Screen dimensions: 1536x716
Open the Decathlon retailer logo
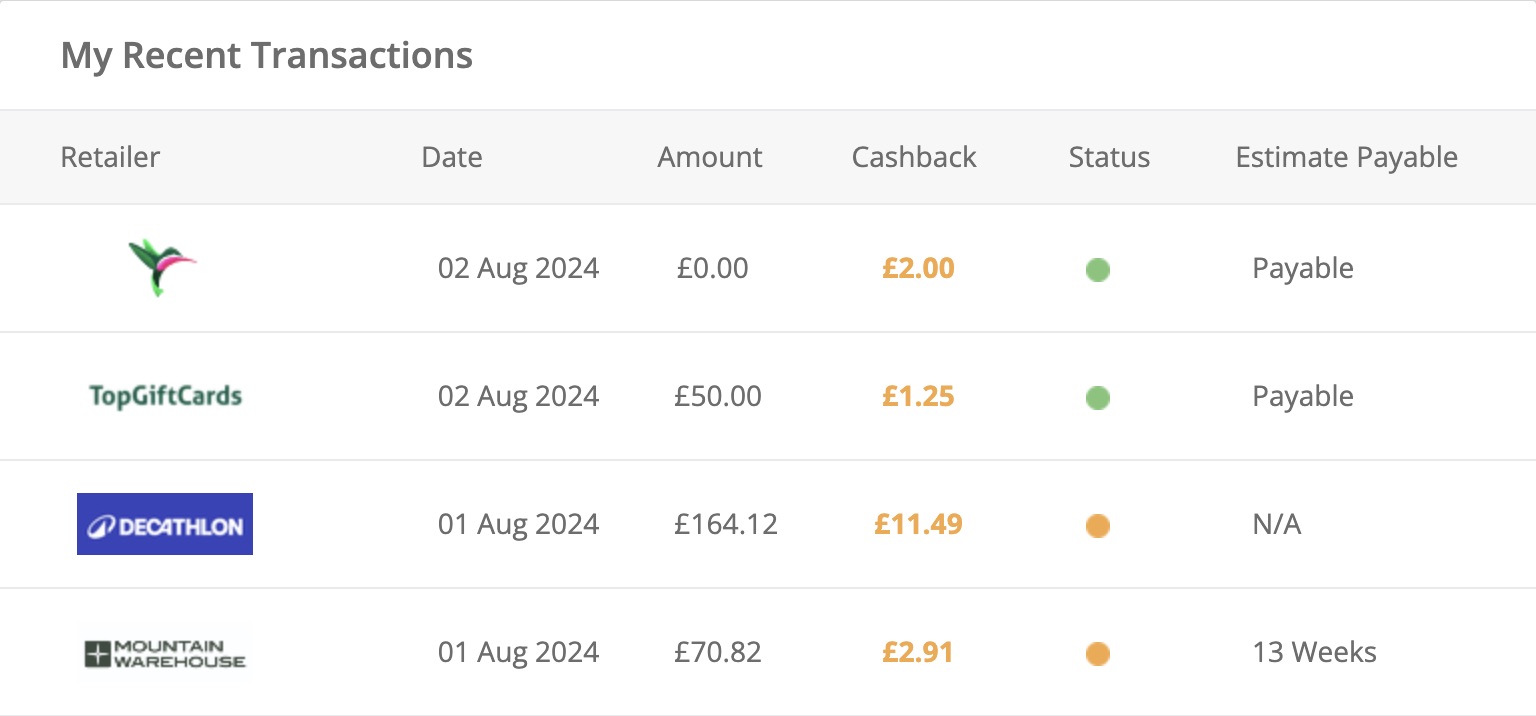click(164, 523)
